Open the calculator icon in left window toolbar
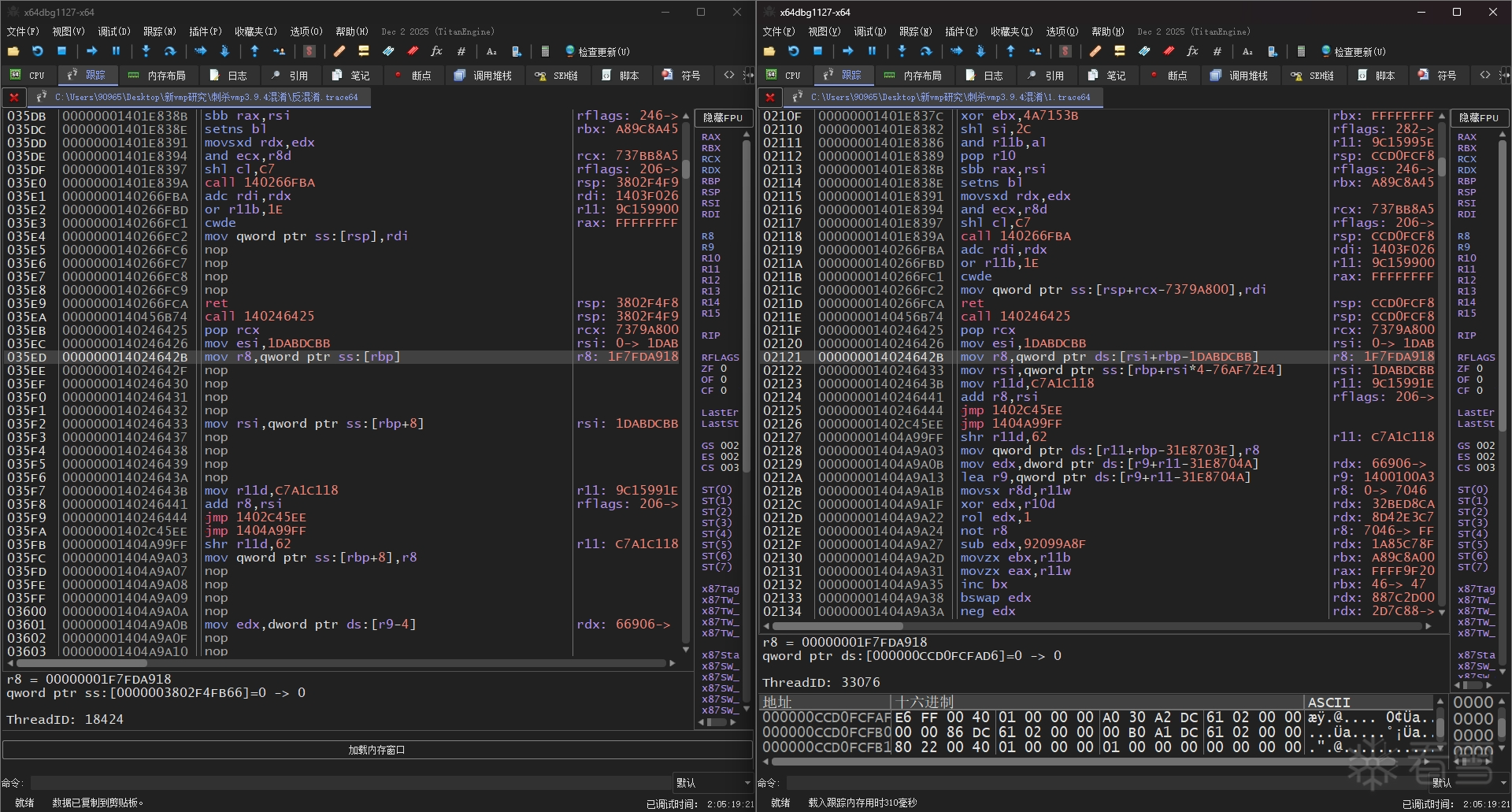 click(545, 51)
